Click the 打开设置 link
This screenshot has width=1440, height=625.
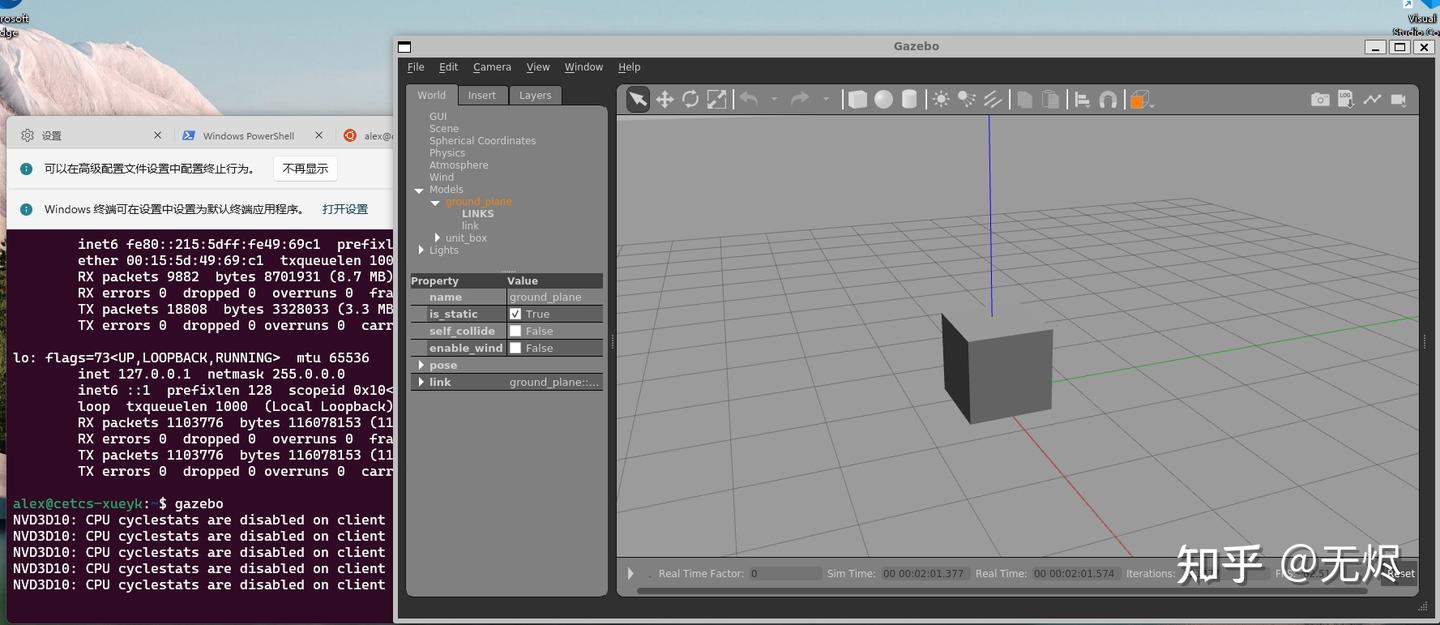pyautogui.click(x=345, y=209)
